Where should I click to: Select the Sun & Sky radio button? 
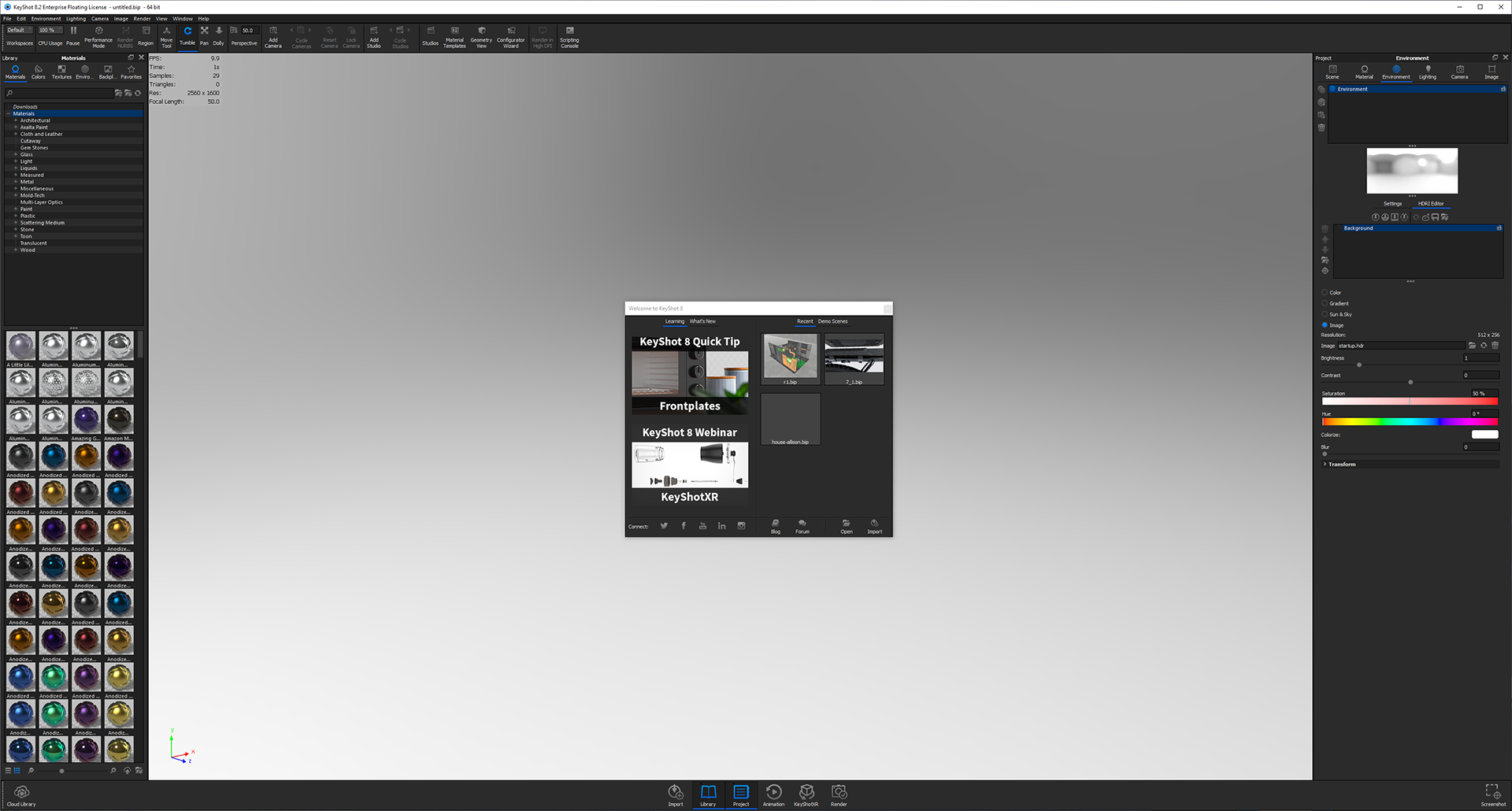(1325, 314)
